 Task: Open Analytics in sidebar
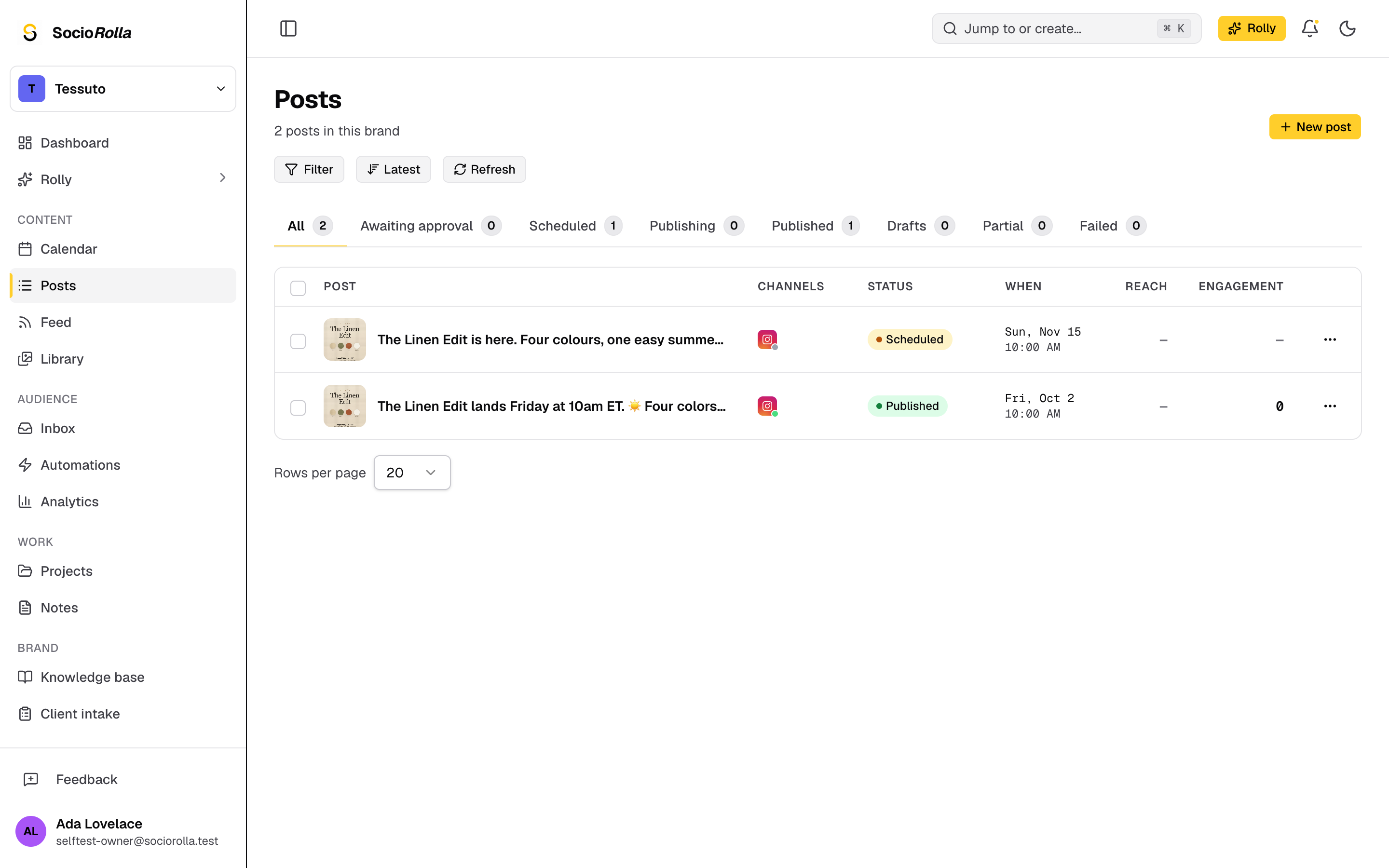(123, 502)
